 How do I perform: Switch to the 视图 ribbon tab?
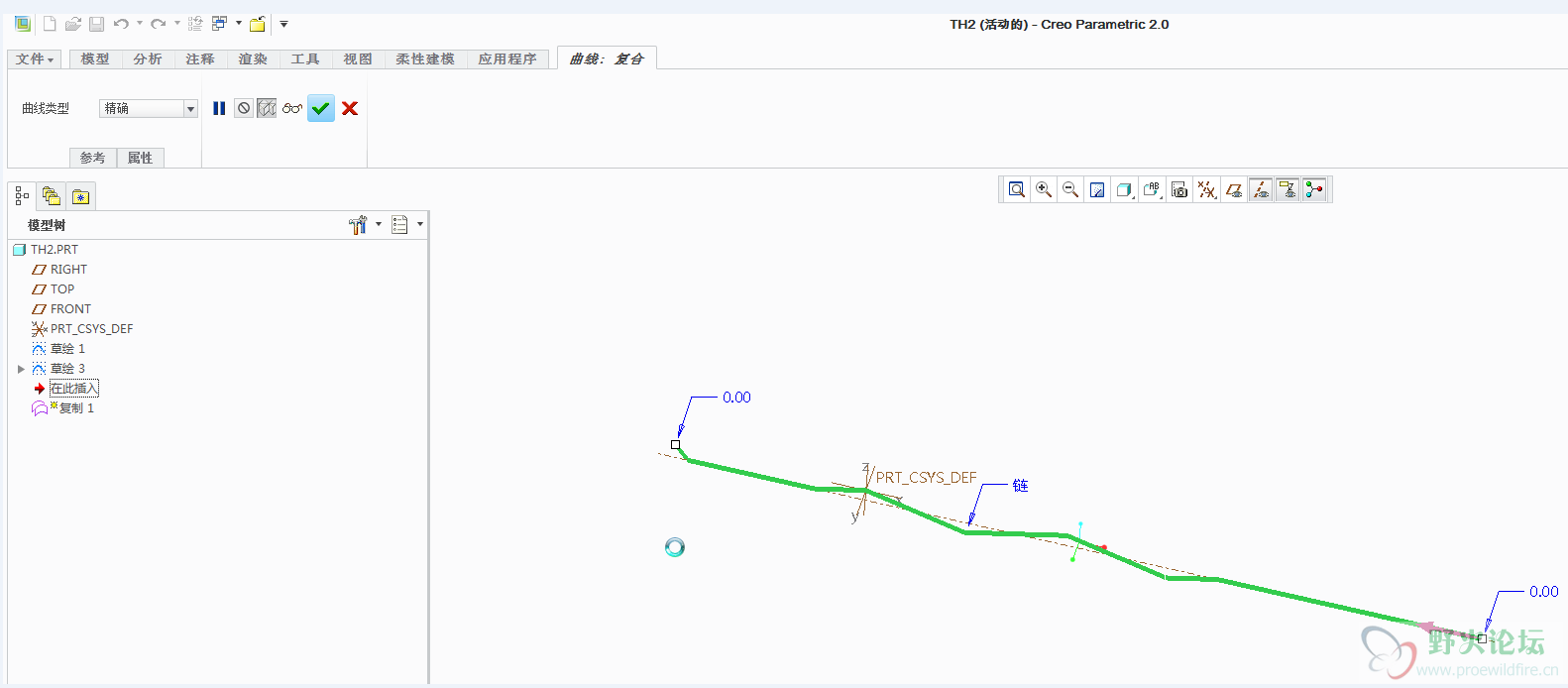(358, 59)
